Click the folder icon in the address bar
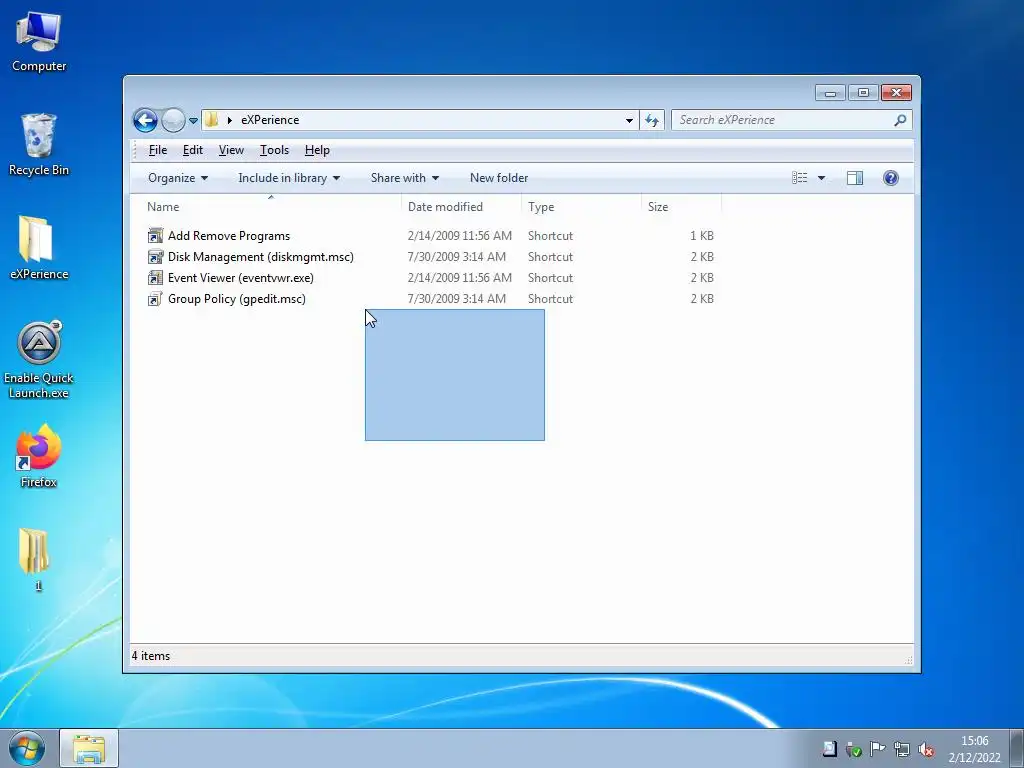 (x=212, y=120)
